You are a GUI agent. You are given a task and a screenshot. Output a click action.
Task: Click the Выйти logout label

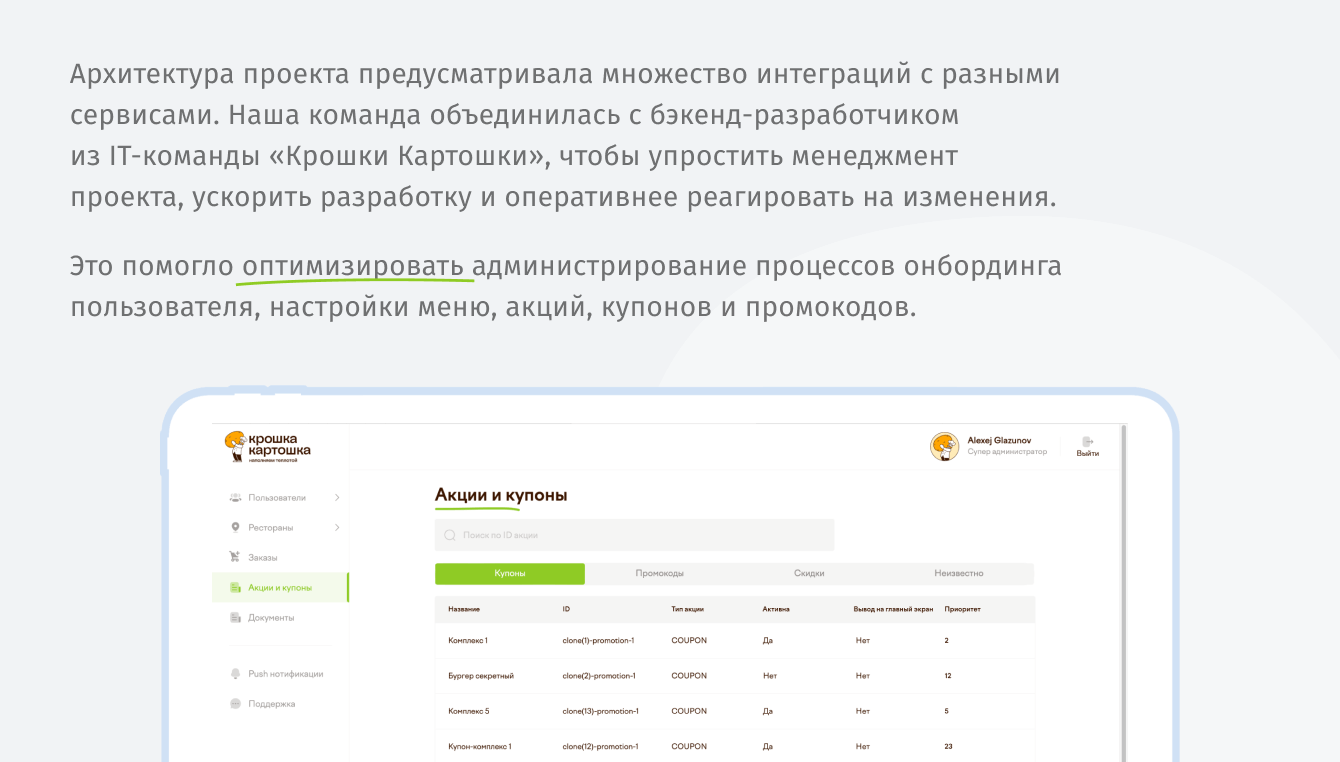coord(1088,454)
